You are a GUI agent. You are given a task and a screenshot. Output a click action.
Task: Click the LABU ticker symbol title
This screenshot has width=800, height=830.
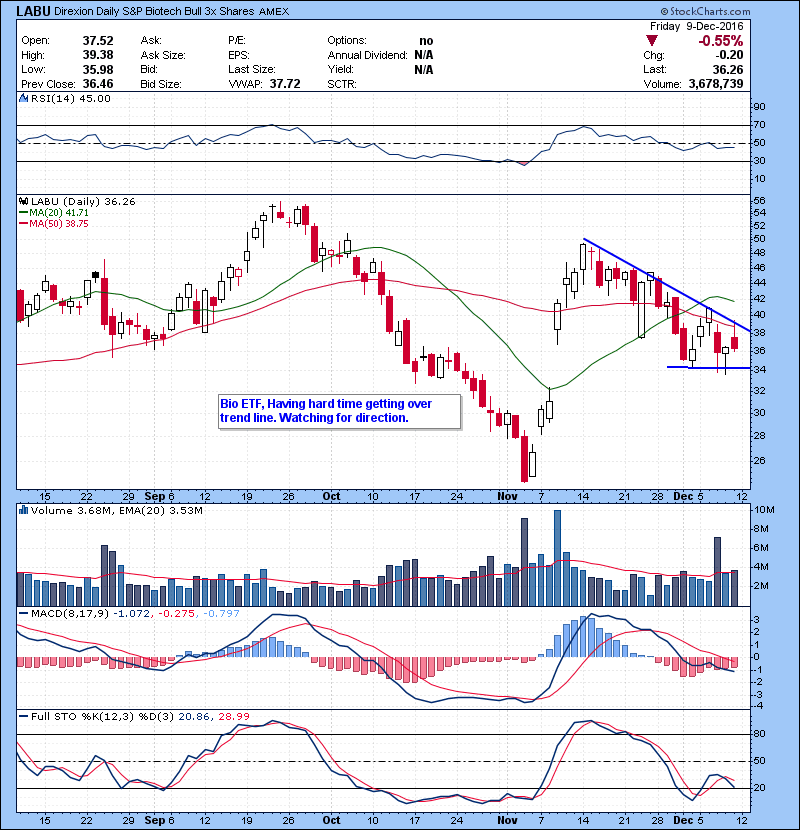[x=33, y=11]
